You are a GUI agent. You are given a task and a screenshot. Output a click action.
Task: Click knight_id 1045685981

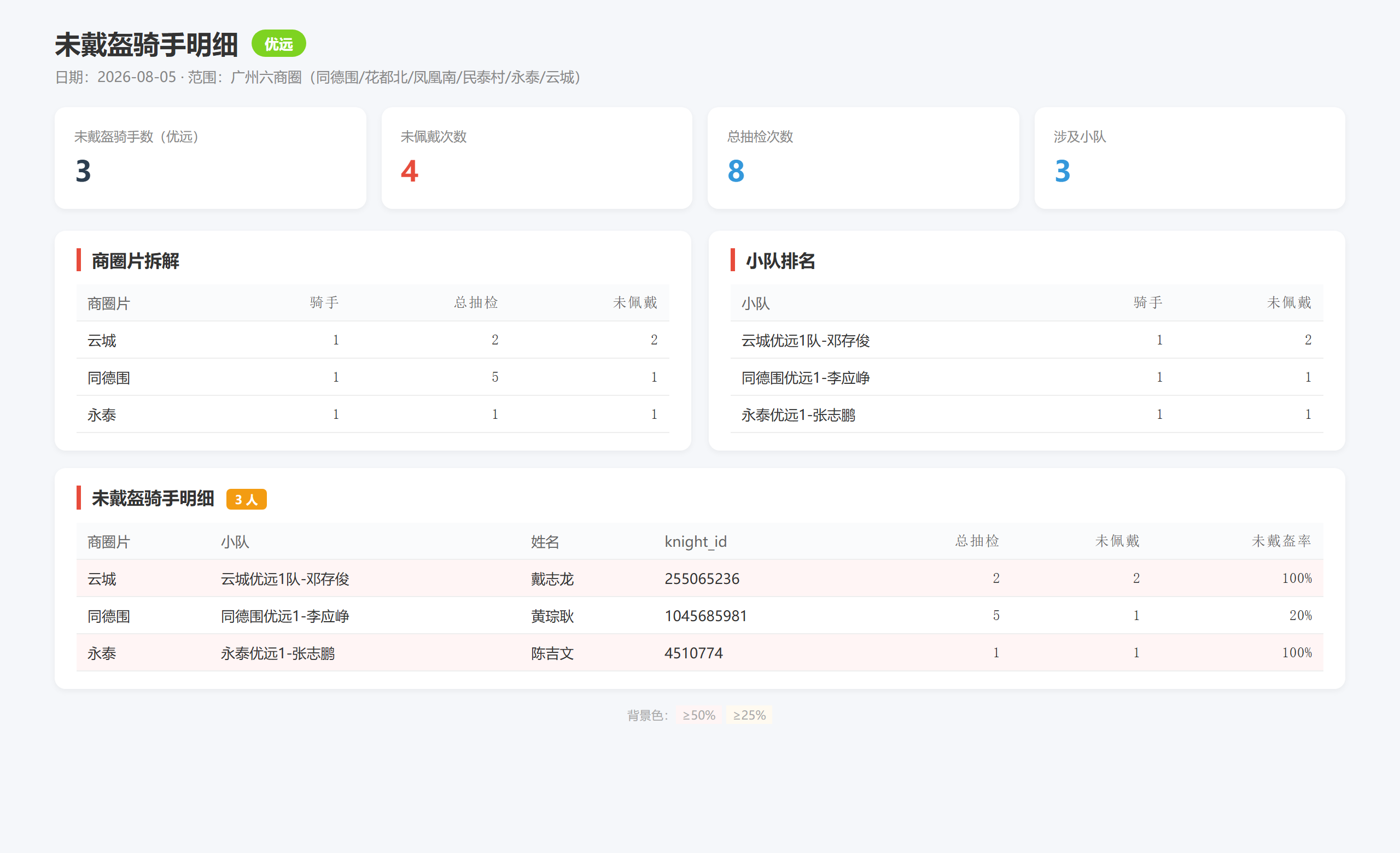[x=705, y=616]
